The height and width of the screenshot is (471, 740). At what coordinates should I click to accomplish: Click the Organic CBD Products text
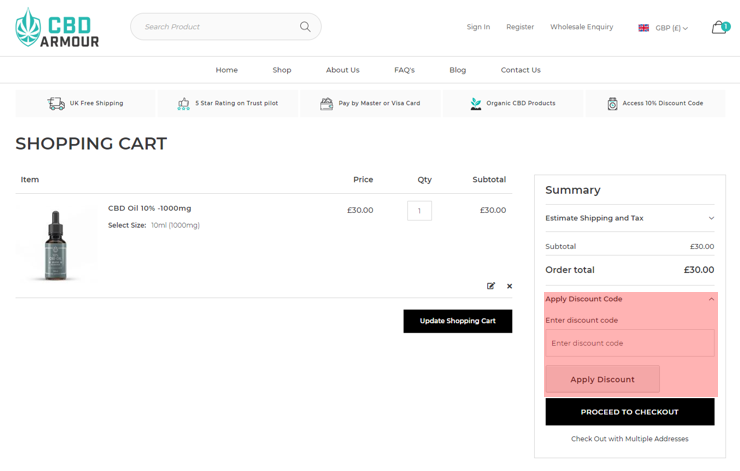point(521,103)
